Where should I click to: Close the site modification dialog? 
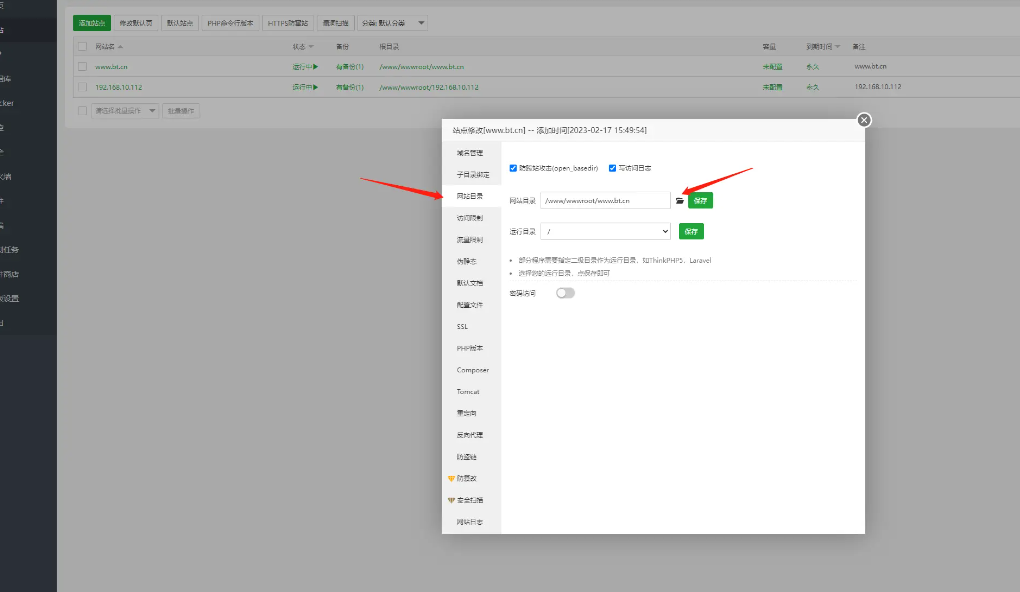(x=864, y=120)
